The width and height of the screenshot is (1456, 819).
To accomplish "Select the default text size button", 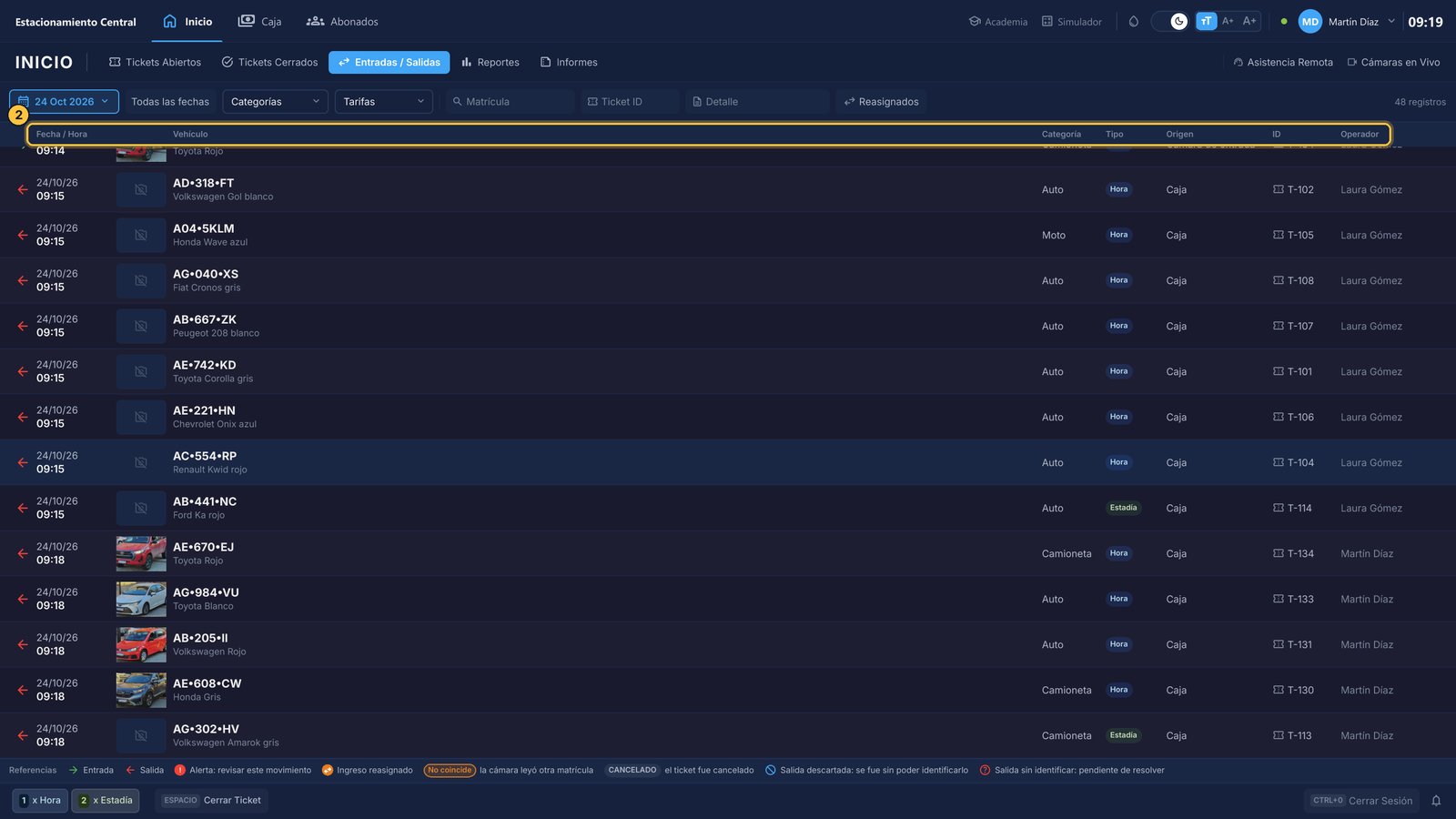I will (x=1206, y=21).
